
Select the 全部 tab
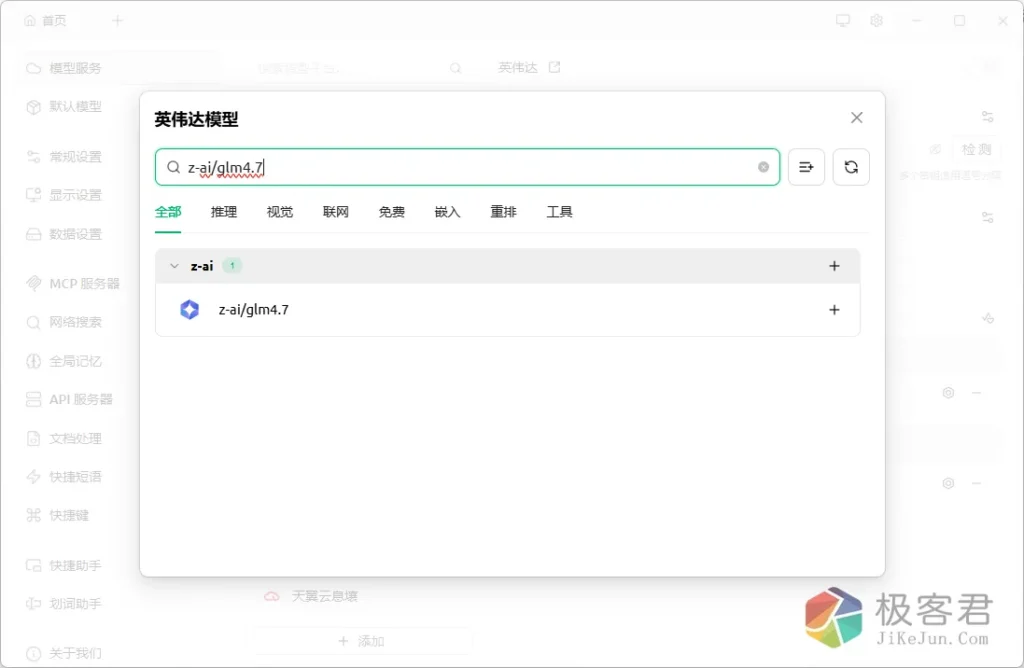click(x=168, y=212)
